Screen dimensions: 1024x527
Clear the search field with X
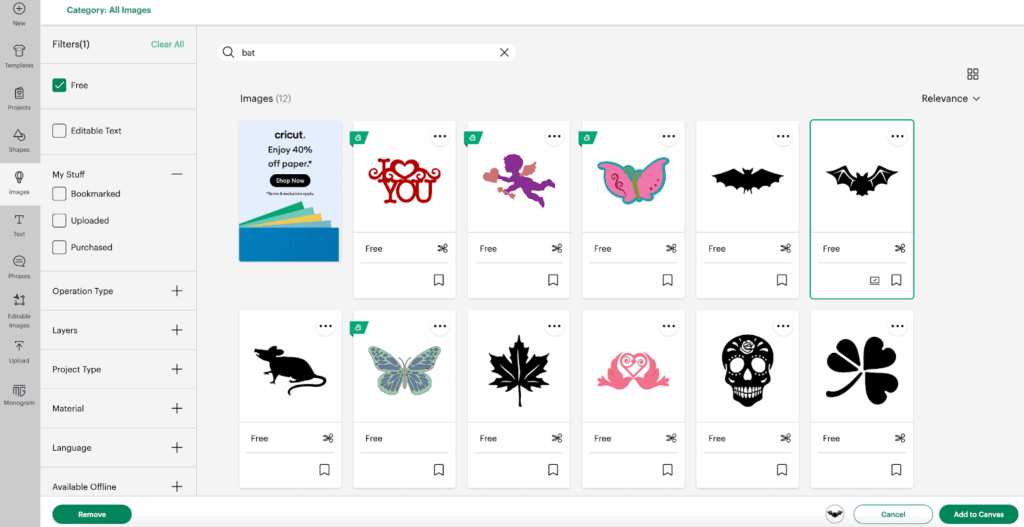[504, 53]
